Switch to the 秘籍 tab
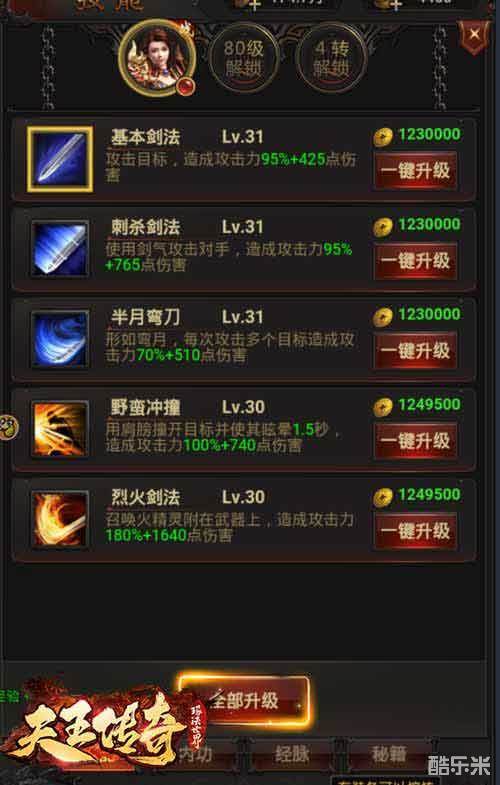The image size is (500, 785). 389,754
